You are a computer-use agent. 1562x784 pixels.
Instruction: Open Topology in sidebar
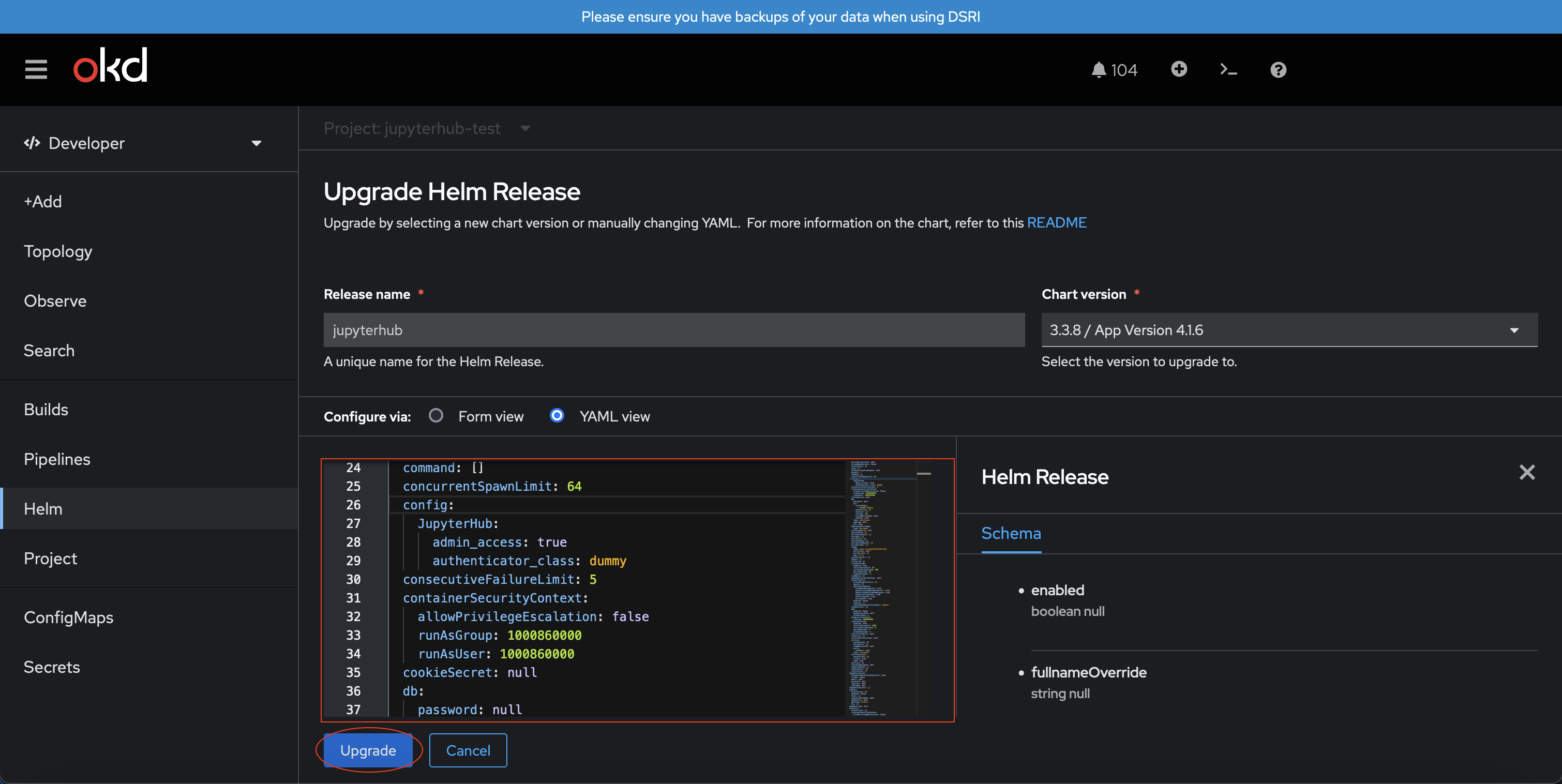149,251
